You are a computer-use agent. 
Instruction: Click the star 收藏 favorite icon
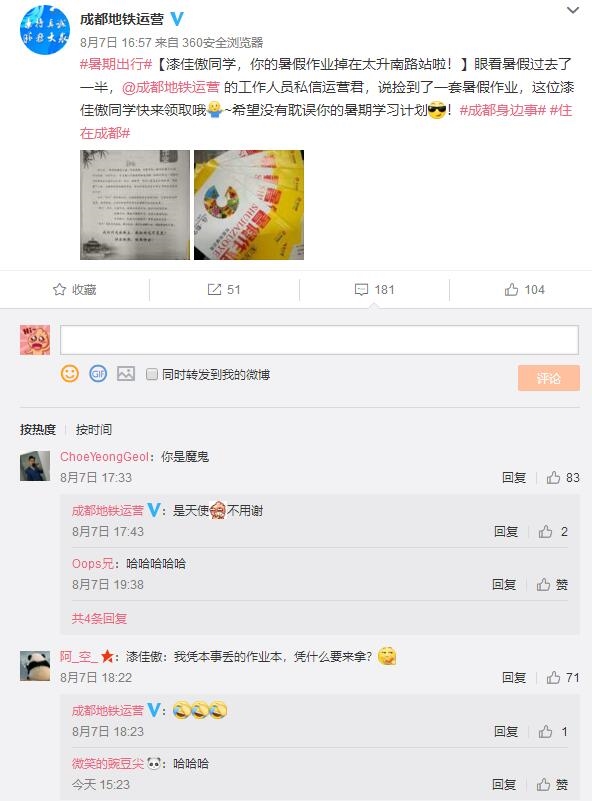pos(59,290)
